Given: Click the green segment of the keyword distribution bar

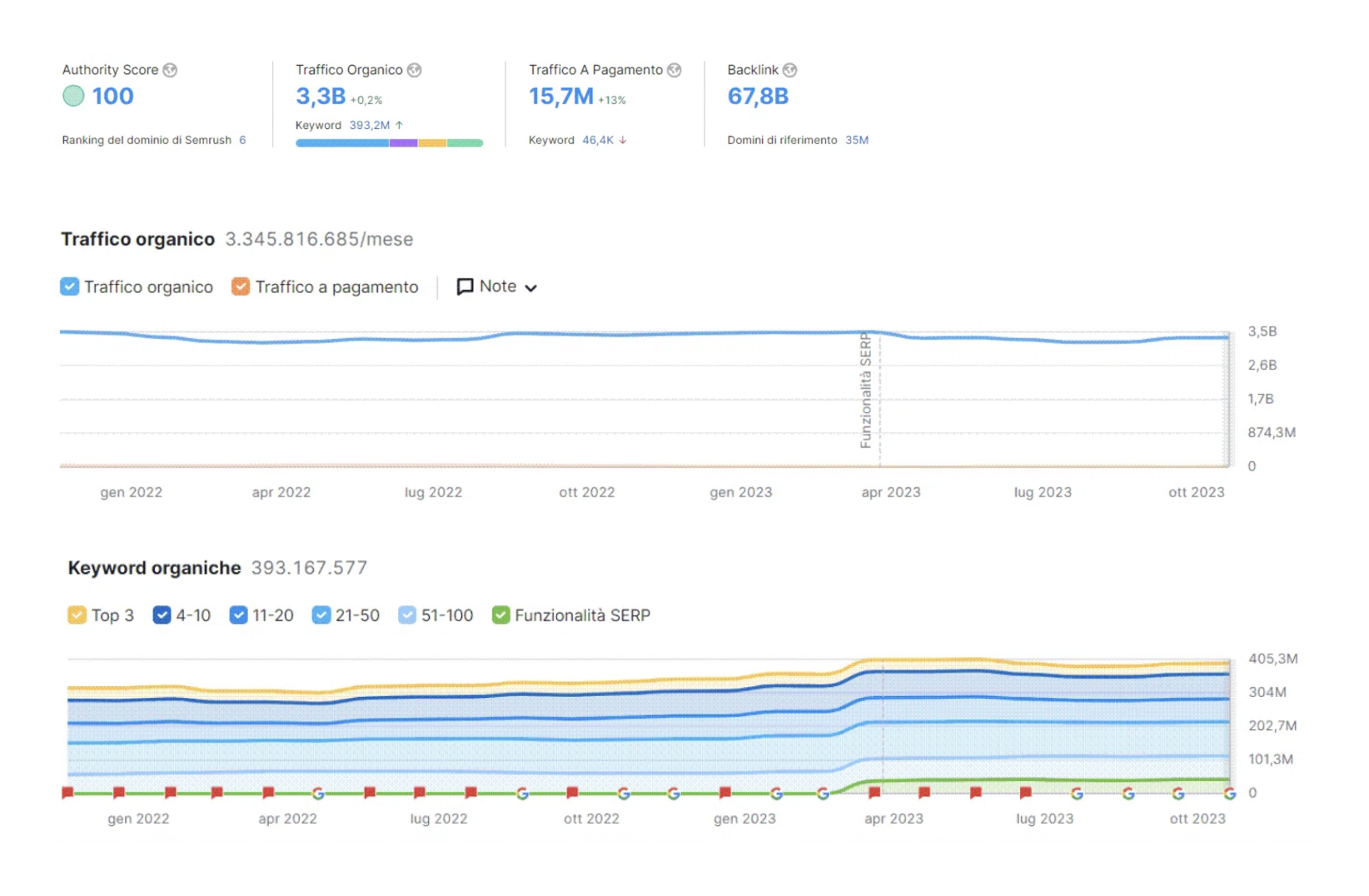Looking at the screenshot, I should click(x=465, y=143).
